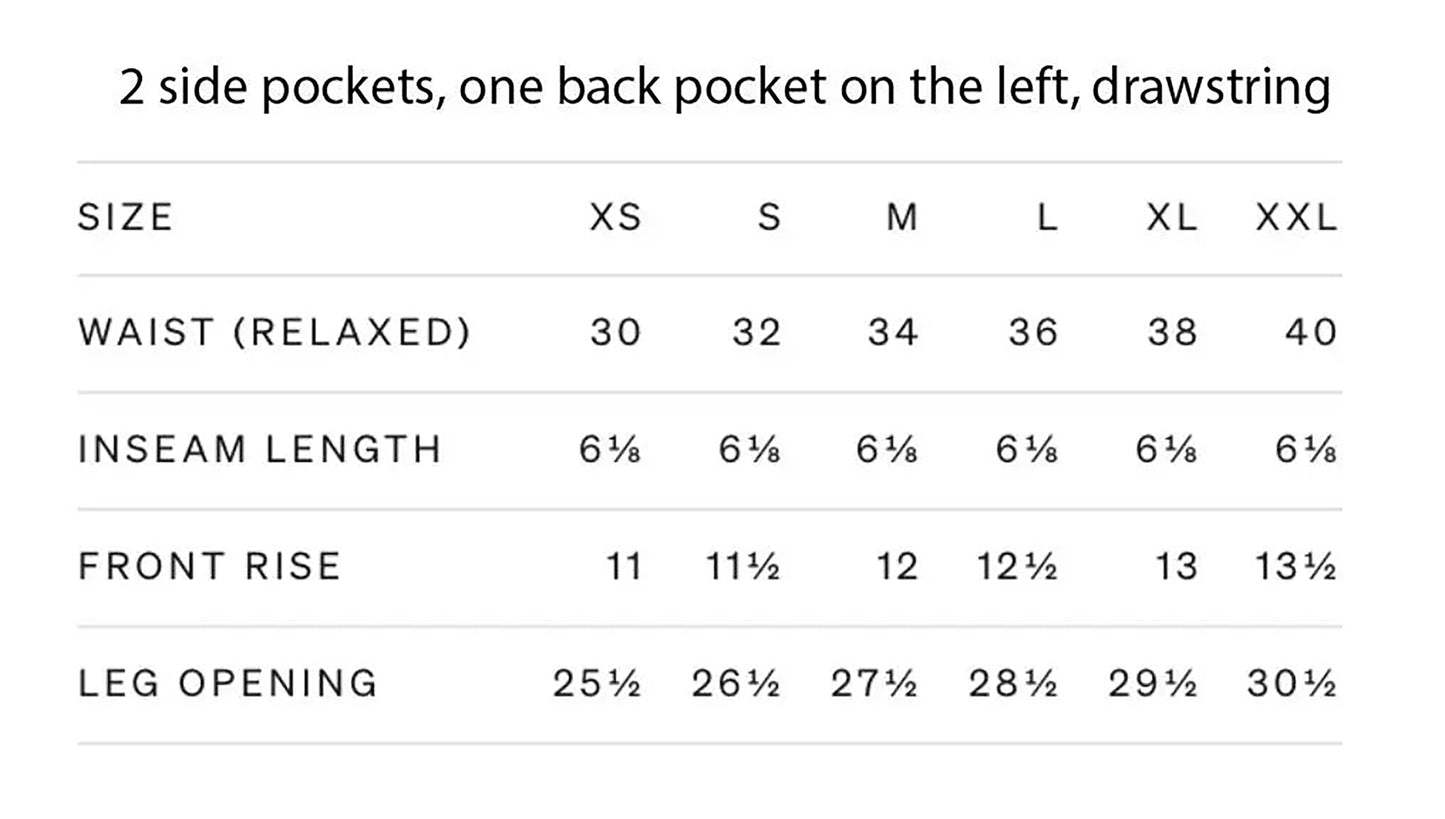The image size is (1445, 819).
Task: Click front rise value 12½ for L
Action: [x=1017, y=567]
